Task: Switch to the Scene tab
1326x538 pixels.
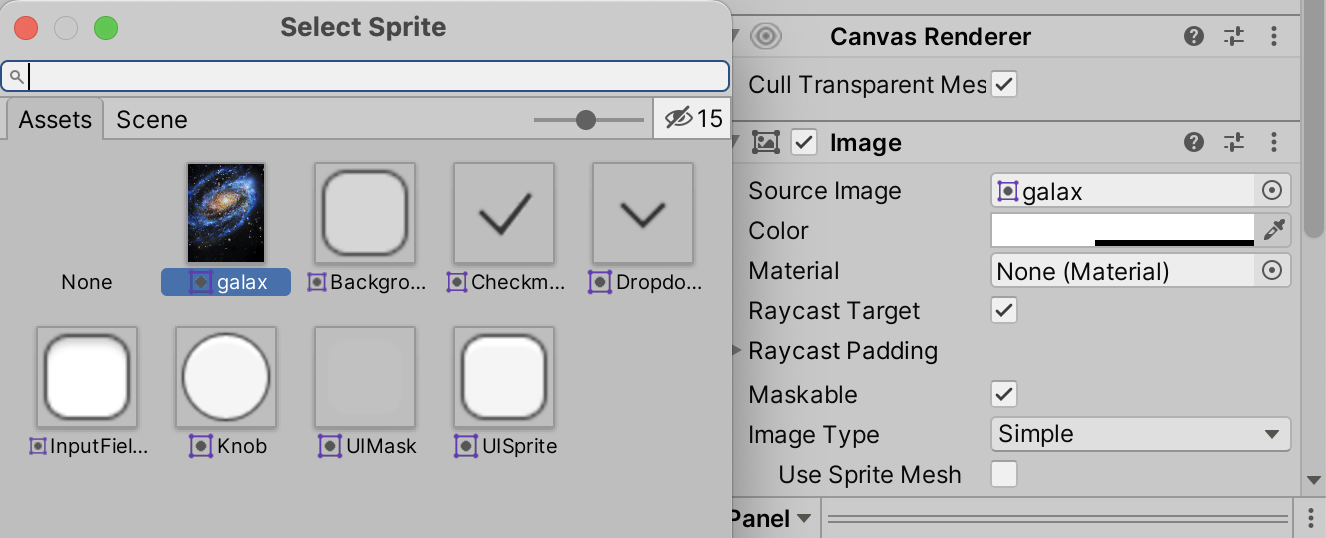Action: pos(152,120)
